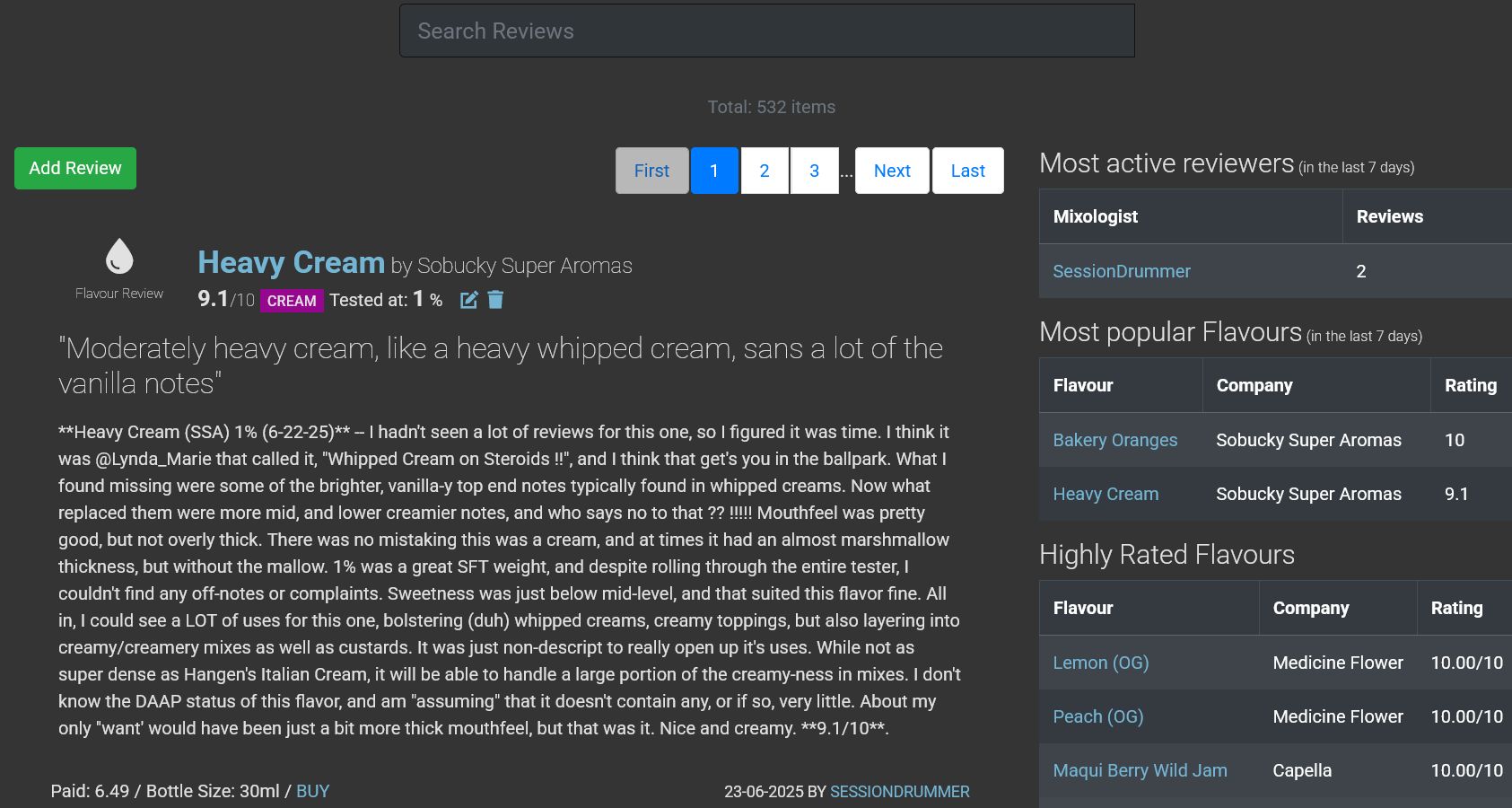1512x808 pixels.
Task: Focus the Search Reviews field
Action: click(767, 31)
